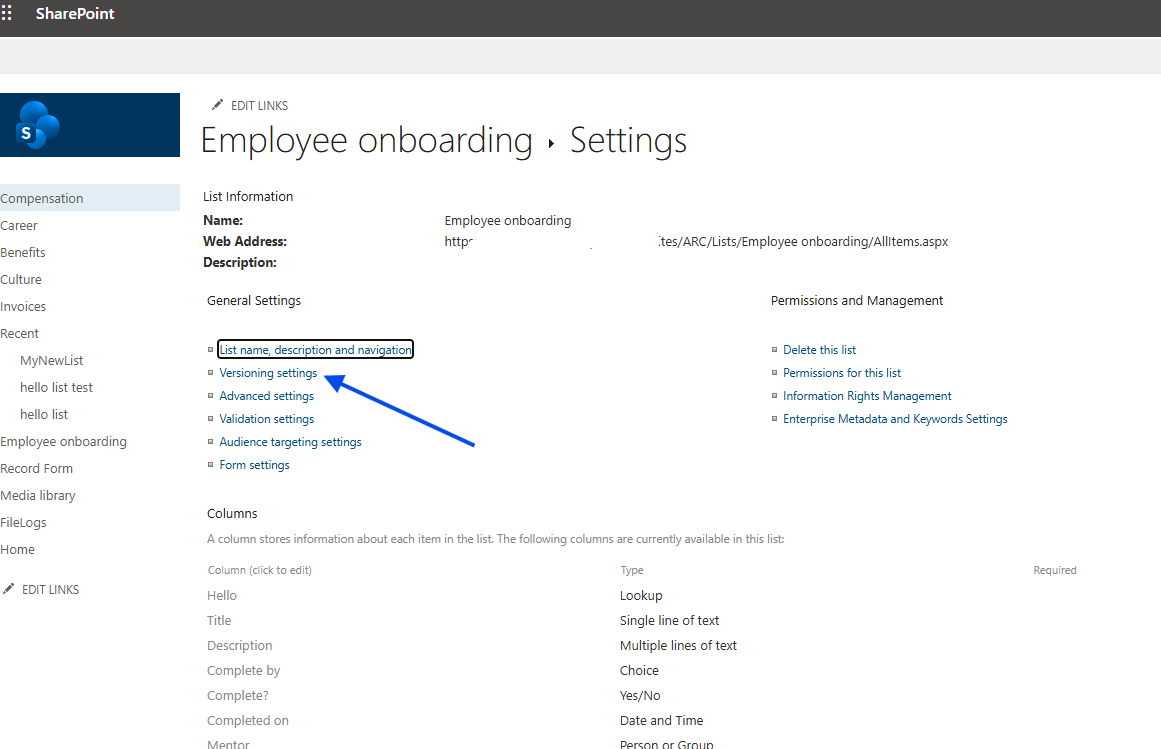The height and width of the screenshot is (749, 1161).
Task: Open Permissions for this list
Action: coord(841,373)
